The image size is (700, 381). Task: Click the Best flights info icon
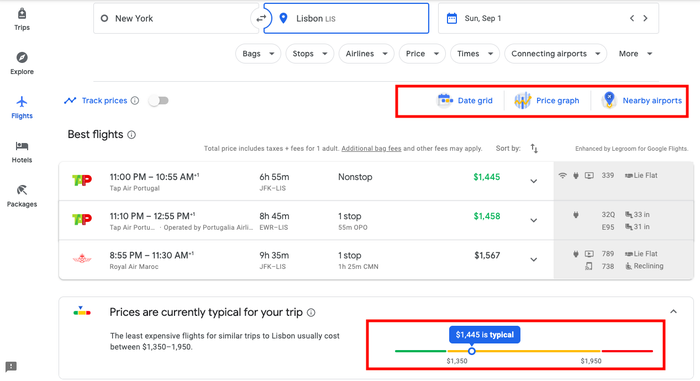pos(132,135)
